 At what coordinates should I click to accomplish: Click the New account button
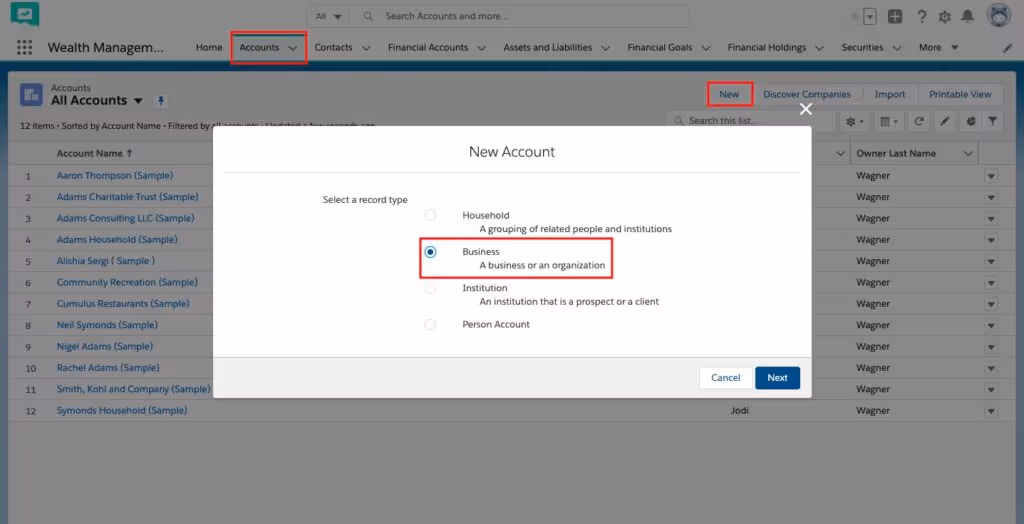pos(729,94)
